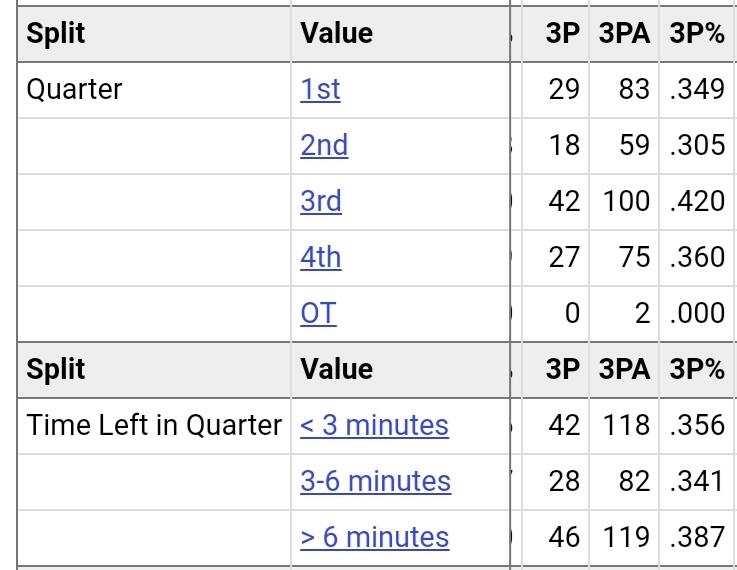
Task: Click the 3PA header above the Time Left rows
Action: pyautogui.click(x=624, y=369)
